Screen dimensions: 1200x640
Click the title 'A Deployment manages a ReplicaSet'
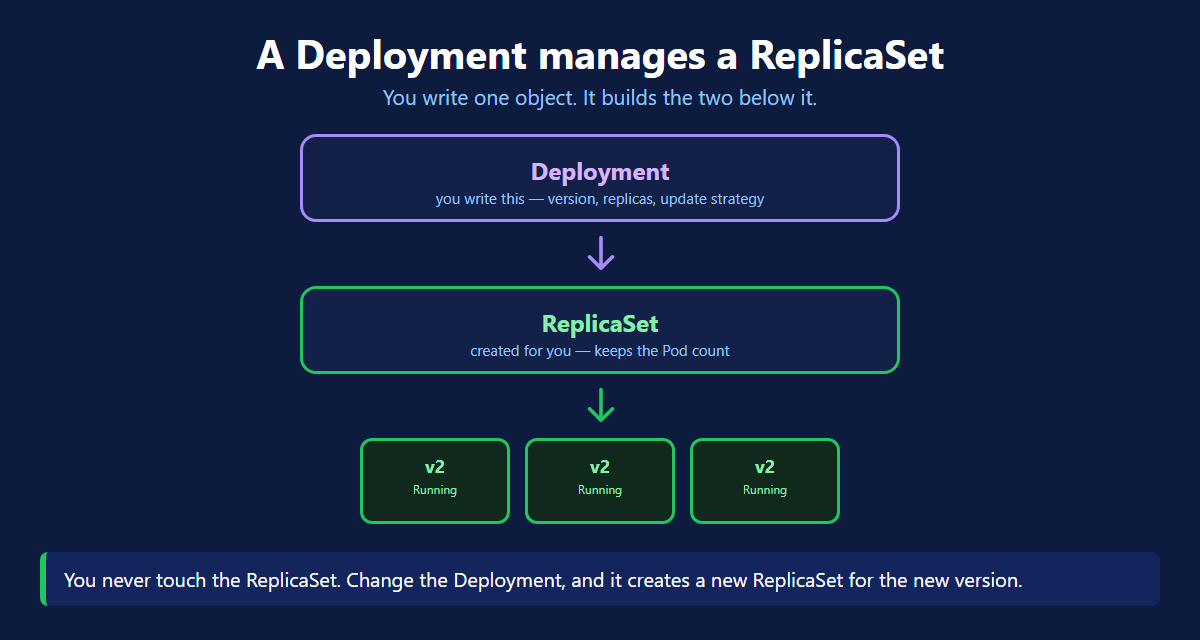point(600,55)
